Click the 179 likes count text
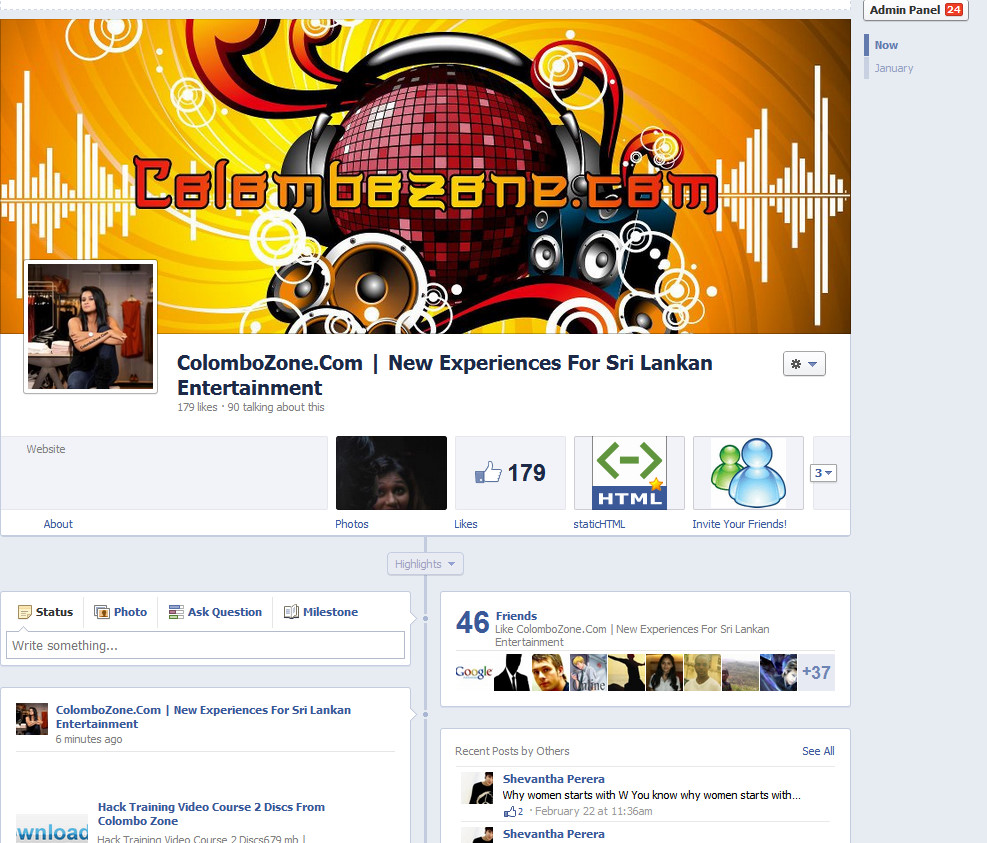 pos(197,407)
